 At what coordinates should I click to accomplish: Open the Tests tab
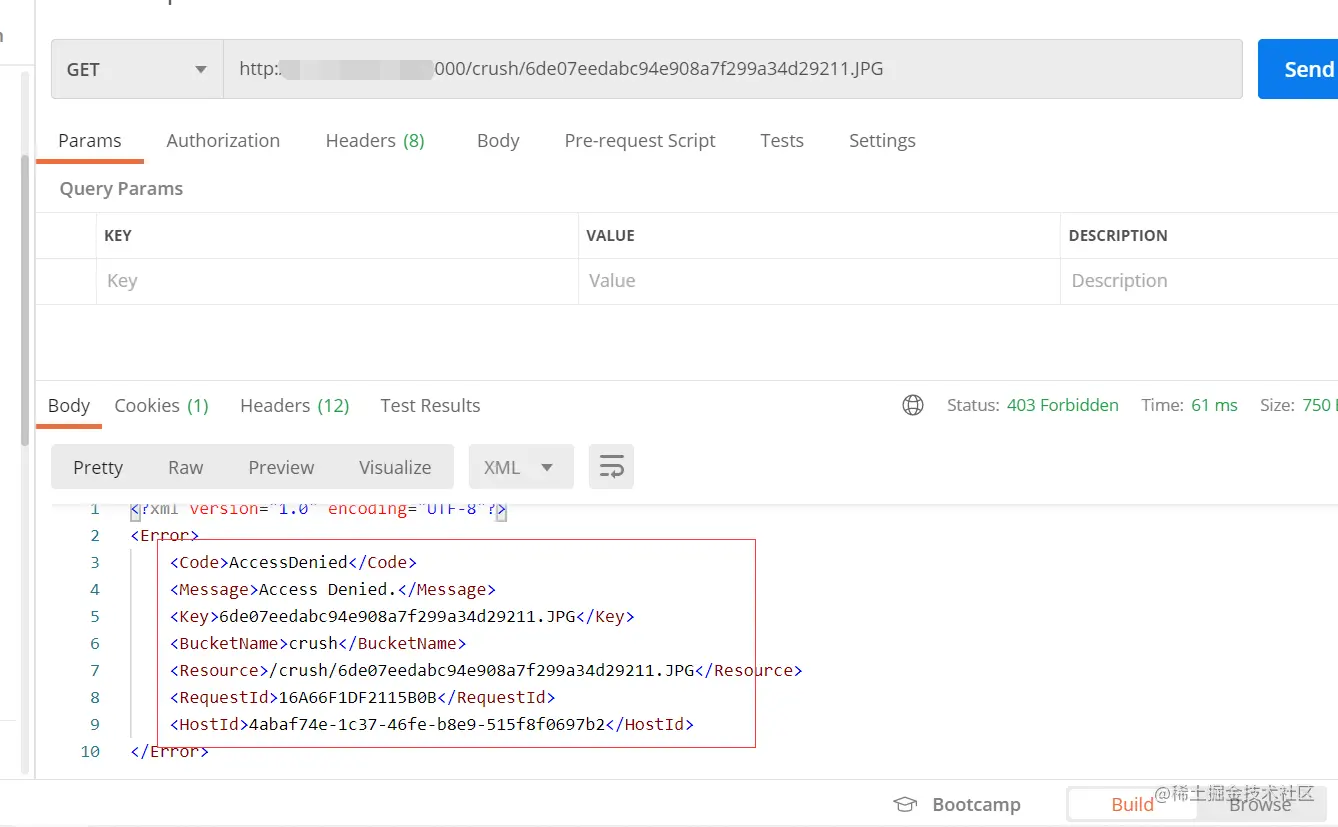[782, 141]
